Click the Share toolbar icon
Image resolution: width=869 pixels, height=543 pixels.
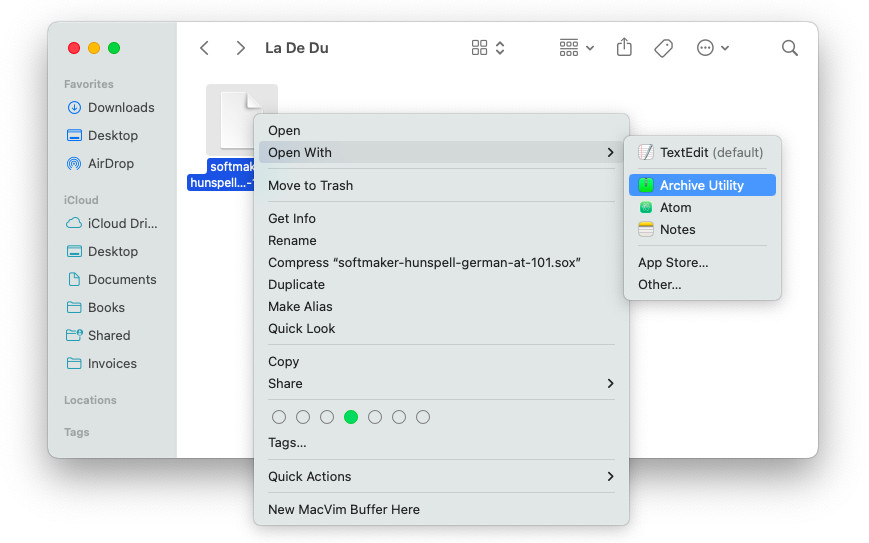click(x=624, y=47)
